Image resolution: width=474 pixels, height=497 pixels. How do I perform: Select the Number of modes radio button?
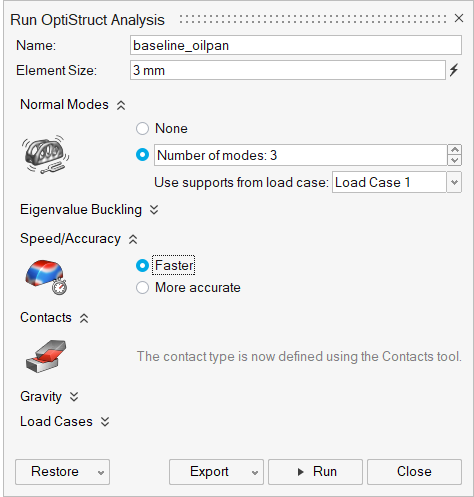(x=142, y=155)
